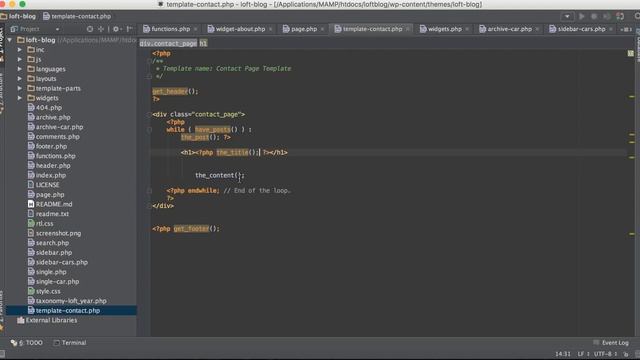Click the search magnifier icon top right
Screen dimensions: 640x360
(x=637, y=16)
